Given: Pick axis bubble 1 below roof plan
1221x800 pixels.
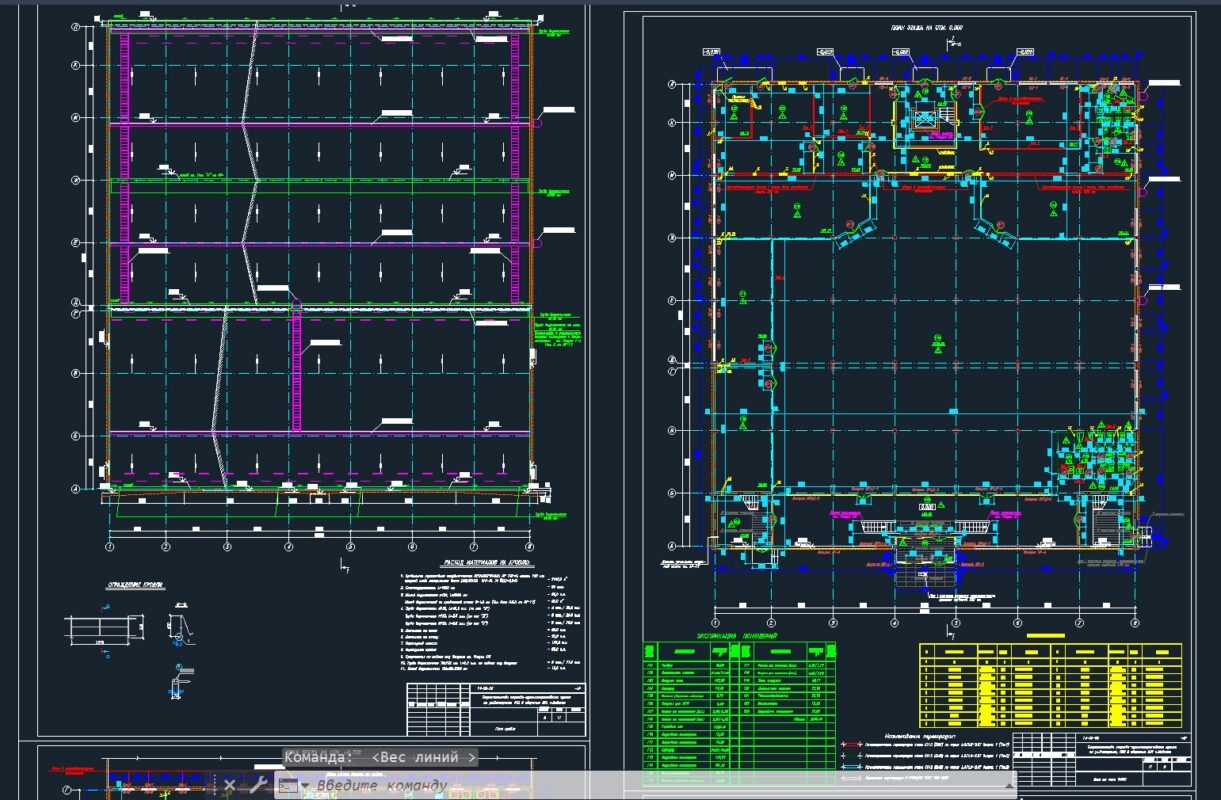Looking at the screenshot, I should tap(109, 547).
